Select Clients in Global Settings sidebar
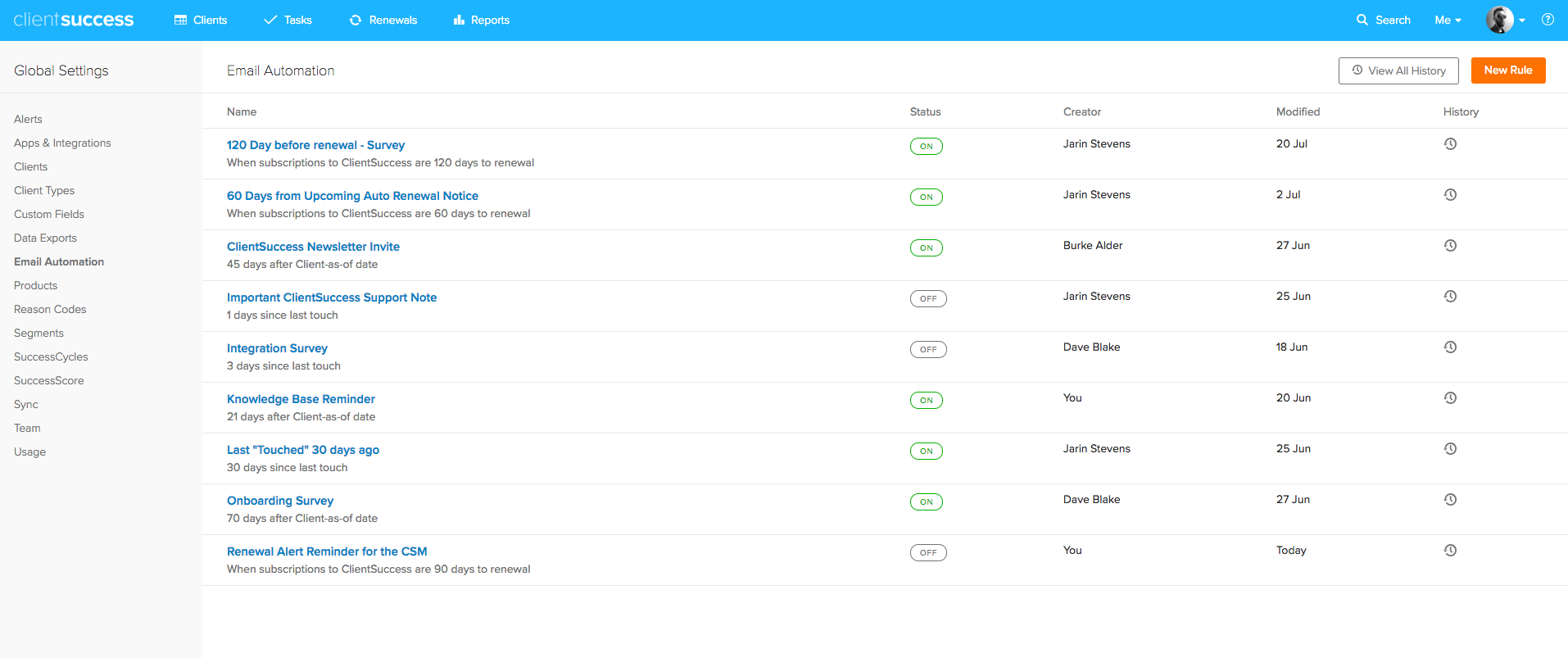This screenshot has width=1568, height=658. 30,166
